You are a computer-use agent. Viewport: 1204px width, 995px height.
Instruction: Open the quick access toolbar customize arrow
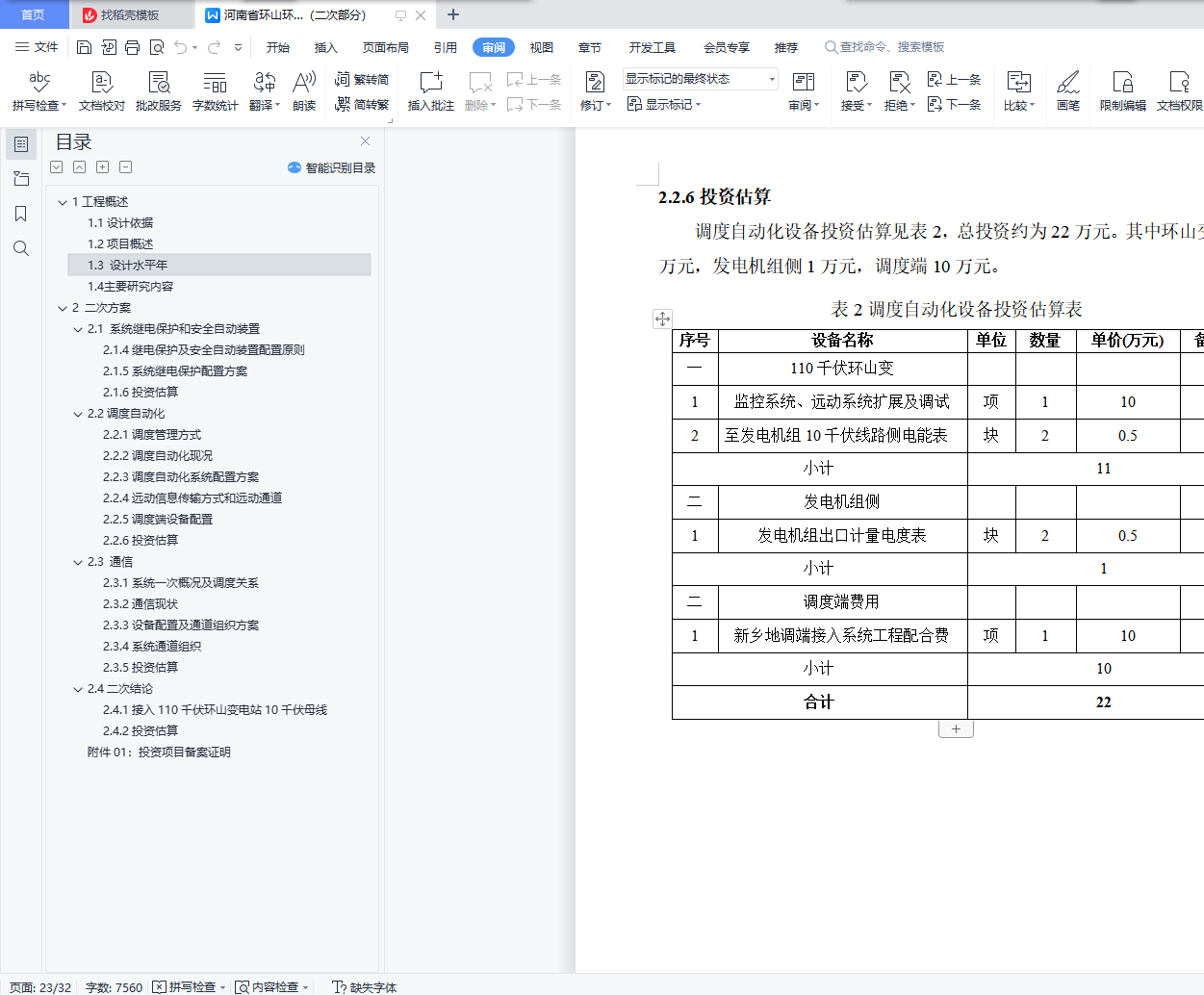(238, 47)
